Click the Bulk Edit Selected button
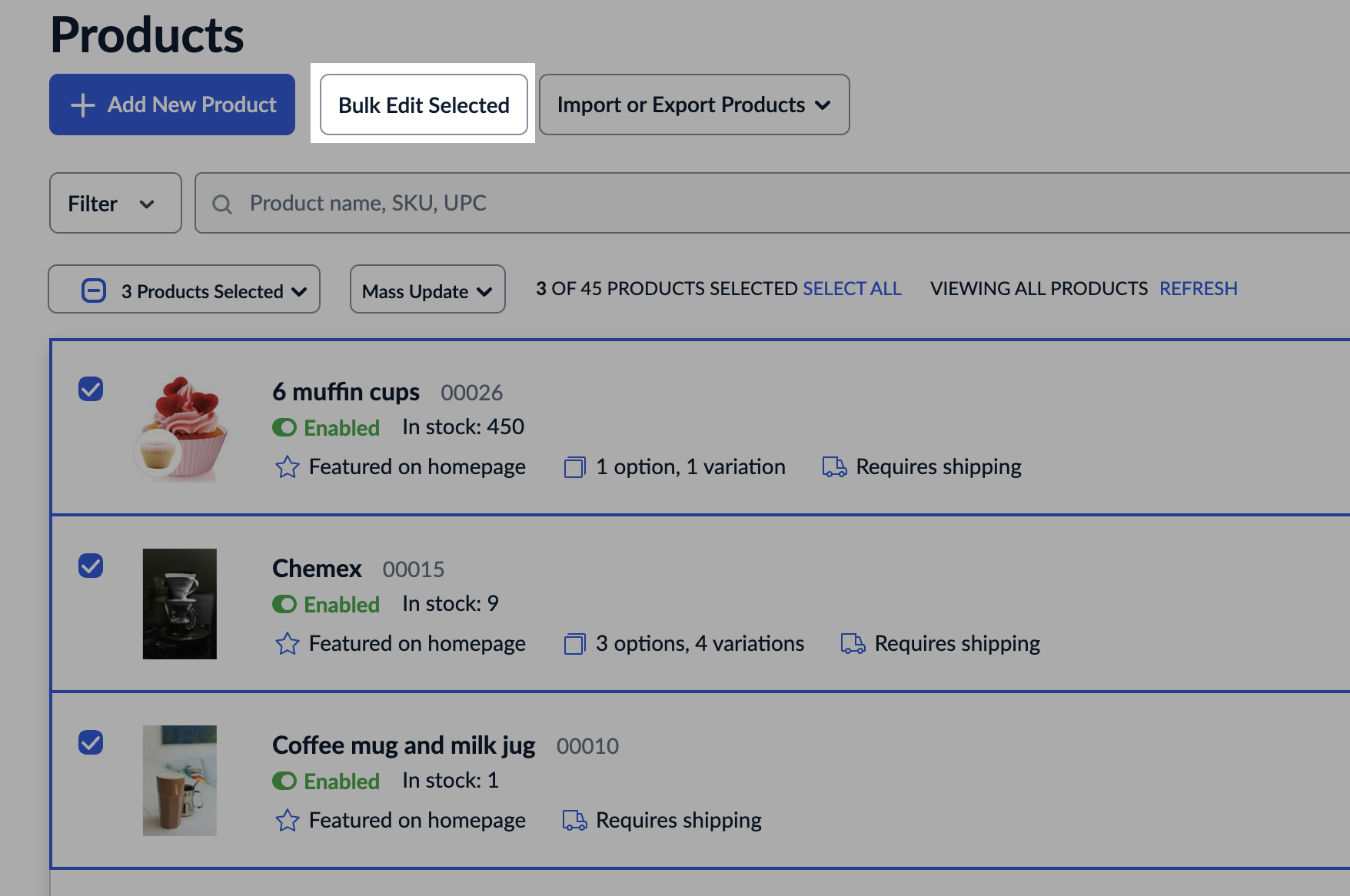Image resolution: width=1350 pixels, height=896 pixels. tap(423, 105)
